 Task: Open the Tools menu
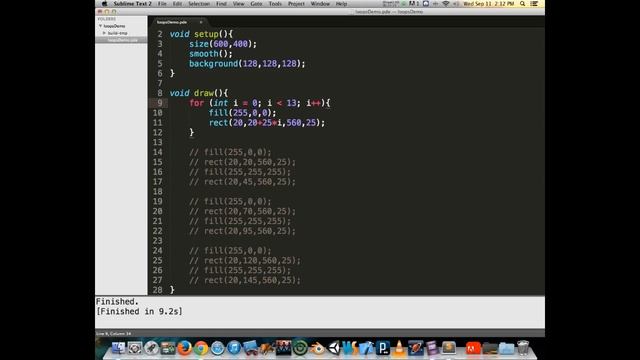pyautogui.click(x=275, y=4)
